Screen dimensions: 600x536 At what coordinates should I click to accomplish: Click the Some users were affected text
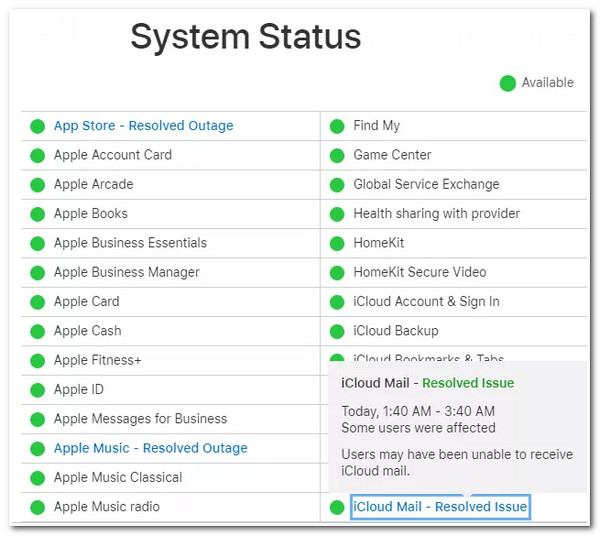click(x=418, y=428)
